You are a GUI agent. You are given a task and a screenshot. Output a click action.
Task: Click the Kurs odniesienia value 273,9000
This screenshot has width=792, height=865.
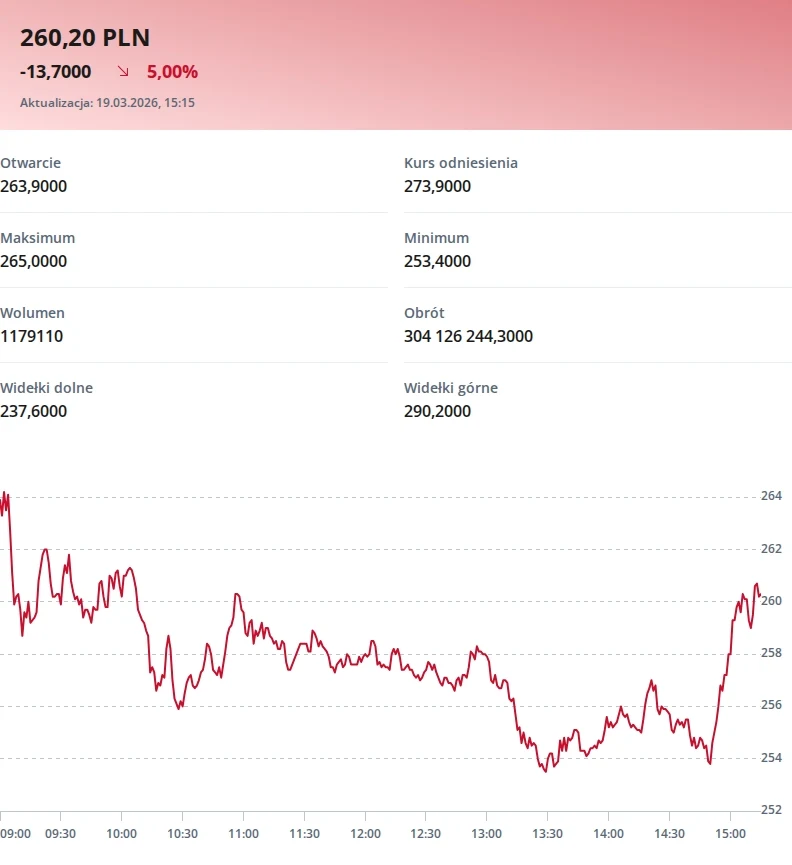pyautogui.click(x=437, y=186)
